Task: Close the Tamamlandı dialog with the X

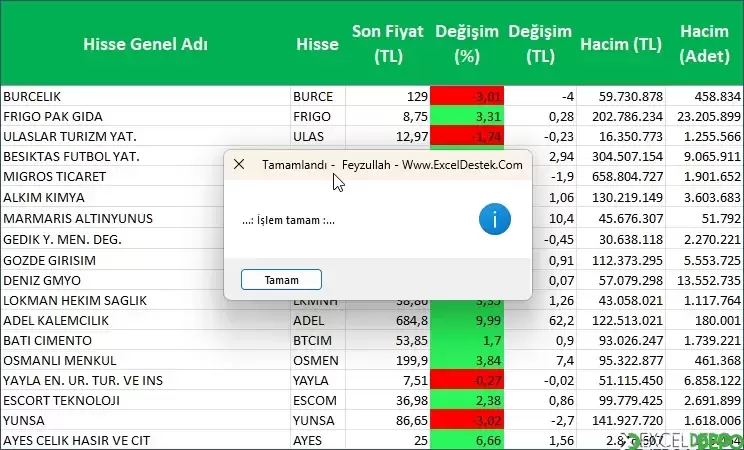Action: coord(239,164)
